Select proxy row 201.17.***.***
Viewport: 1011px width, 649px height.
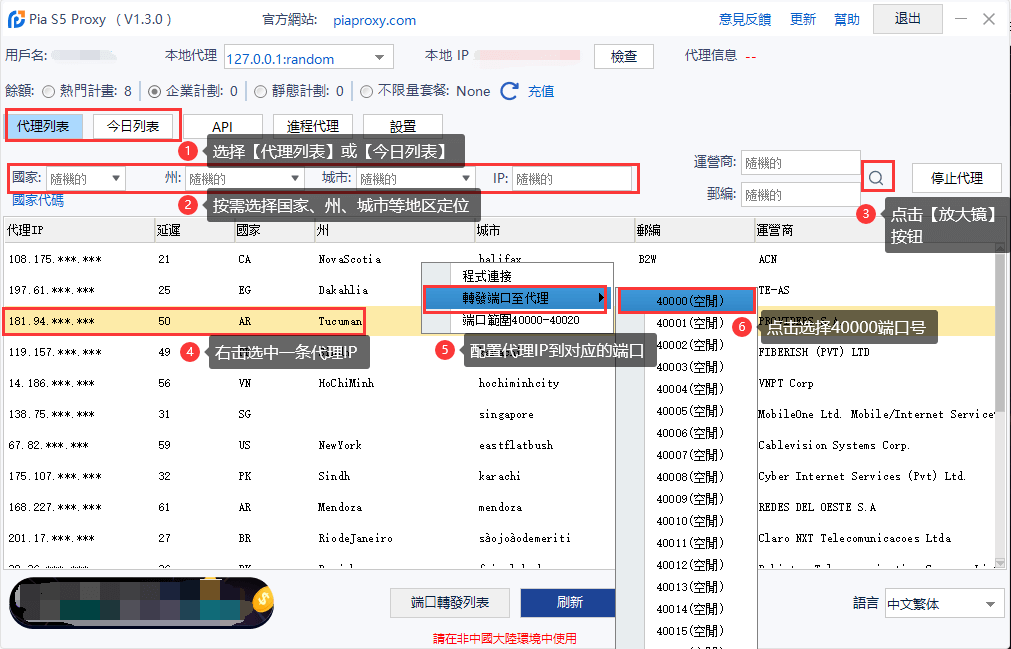tap(500, 538)
